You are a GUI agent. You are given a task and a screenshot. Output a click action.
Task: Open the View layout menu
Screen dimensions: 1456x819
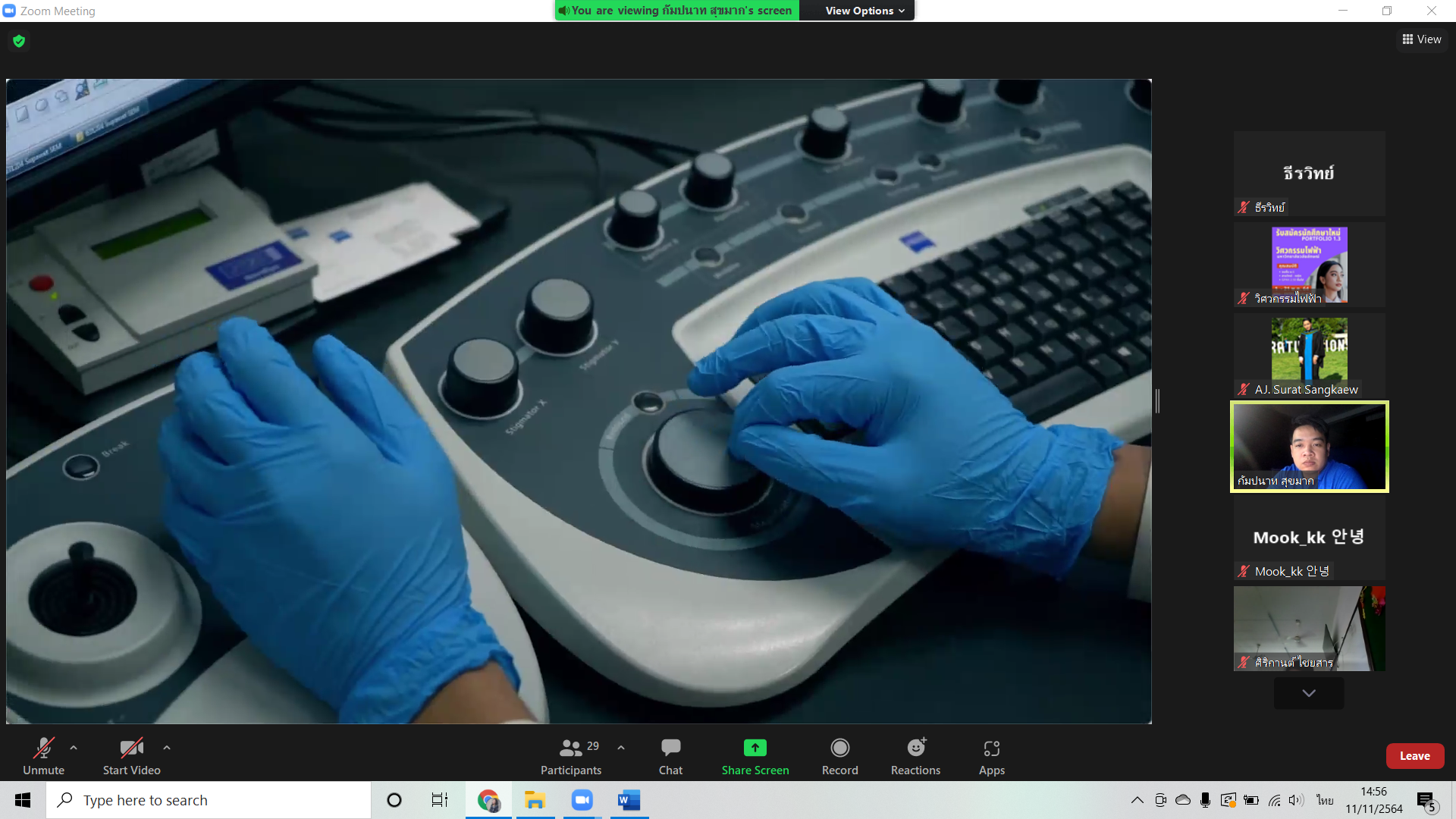pyautogui.click(x=1422, y=39)
